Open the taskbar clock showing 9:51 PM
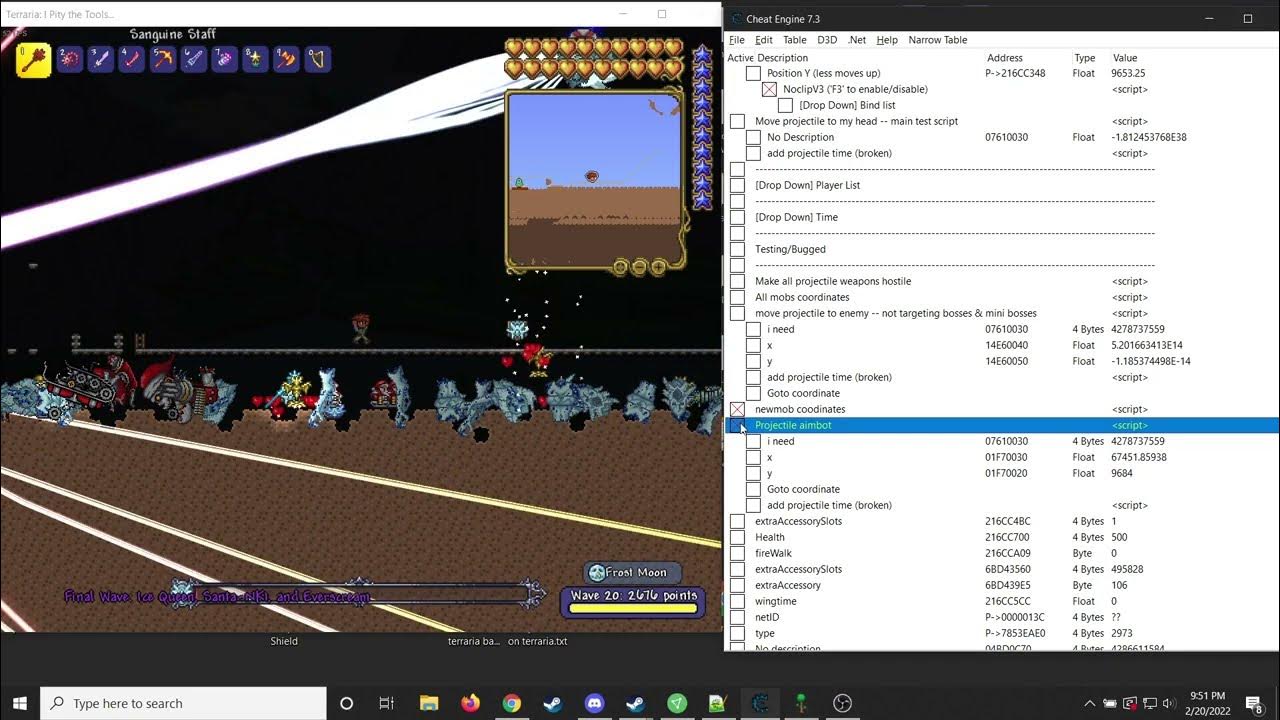The image size is (1280, 720). (x=1205, y=703)
